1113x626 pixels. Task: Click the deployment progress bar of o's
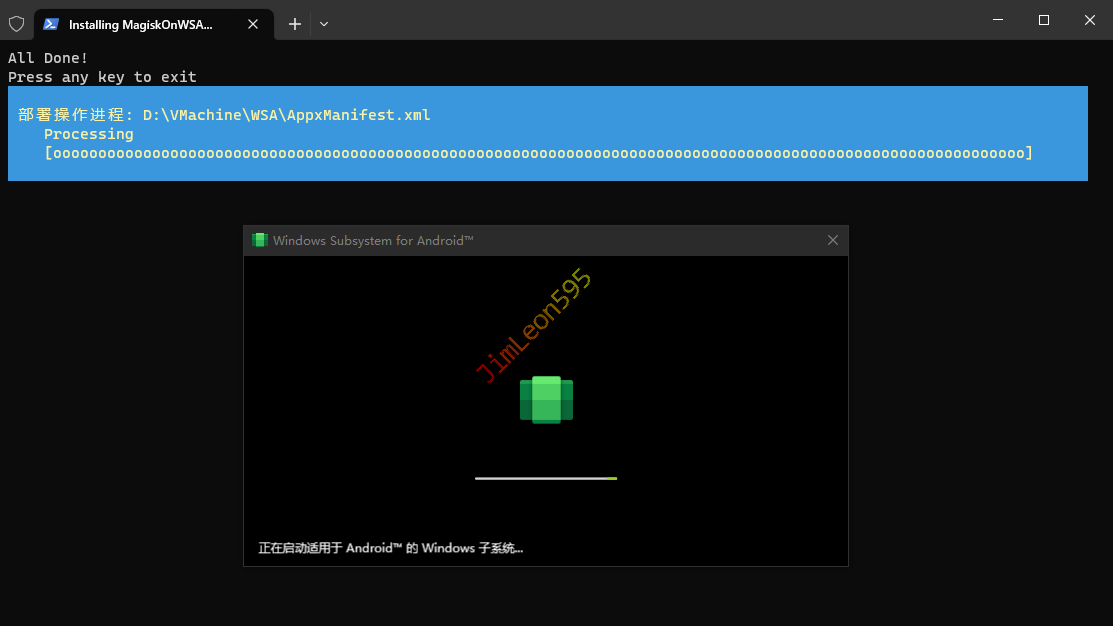point(538,153)
